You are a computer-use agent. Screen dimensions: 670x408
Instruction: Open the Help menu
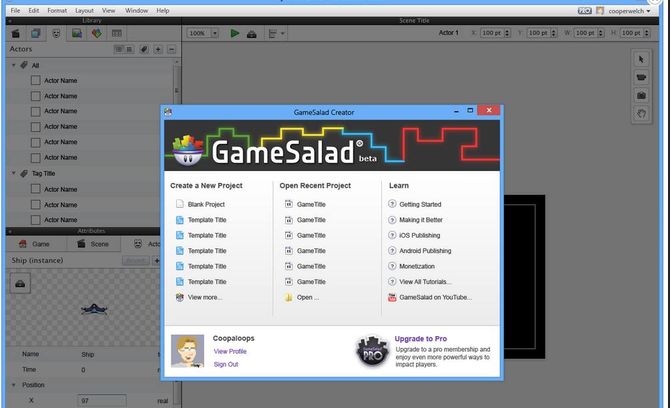162,11
